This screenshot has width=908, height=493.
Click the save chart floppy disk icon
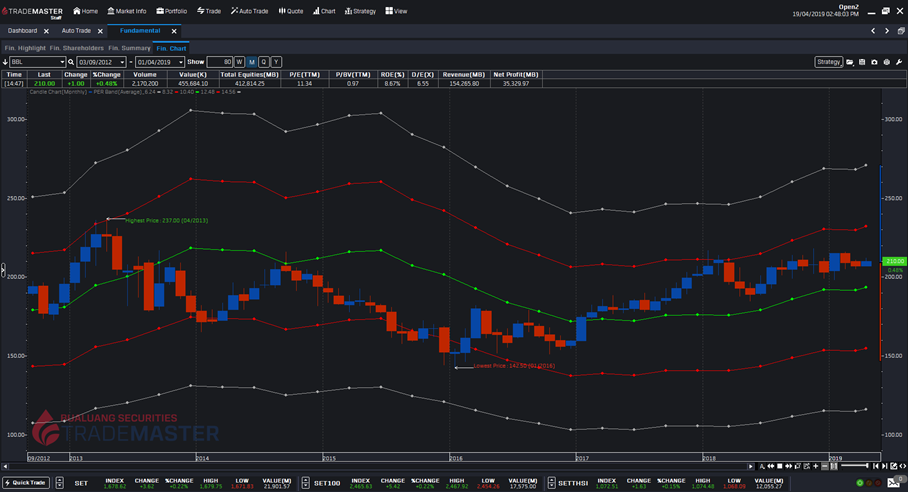coord(862,62)
